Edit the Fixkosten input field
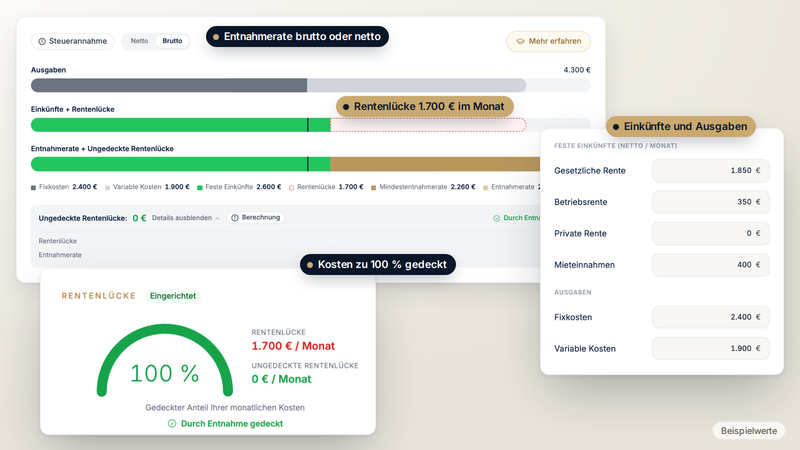This screenshot has height=450, width=800. click(710, 317)
